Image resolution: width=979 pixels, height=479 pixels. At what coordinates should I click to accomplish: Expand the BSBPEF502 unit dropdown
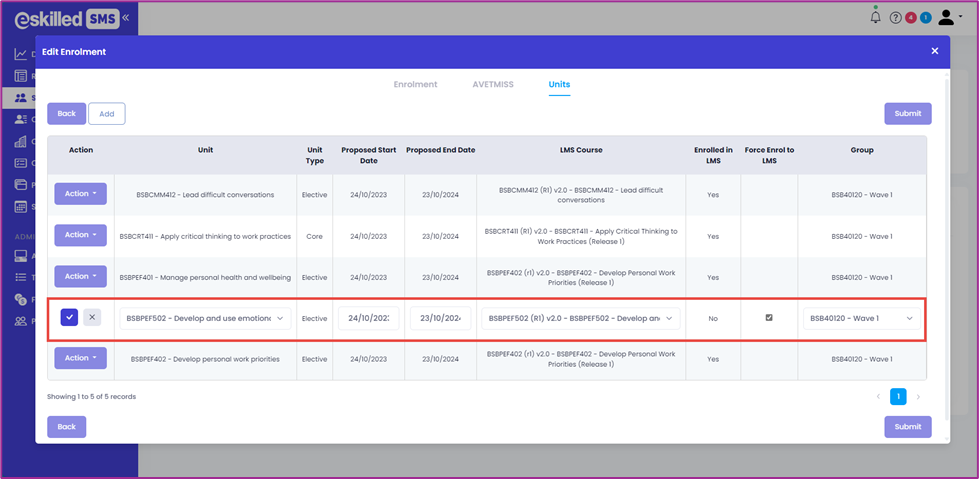[x=205, y=319]
